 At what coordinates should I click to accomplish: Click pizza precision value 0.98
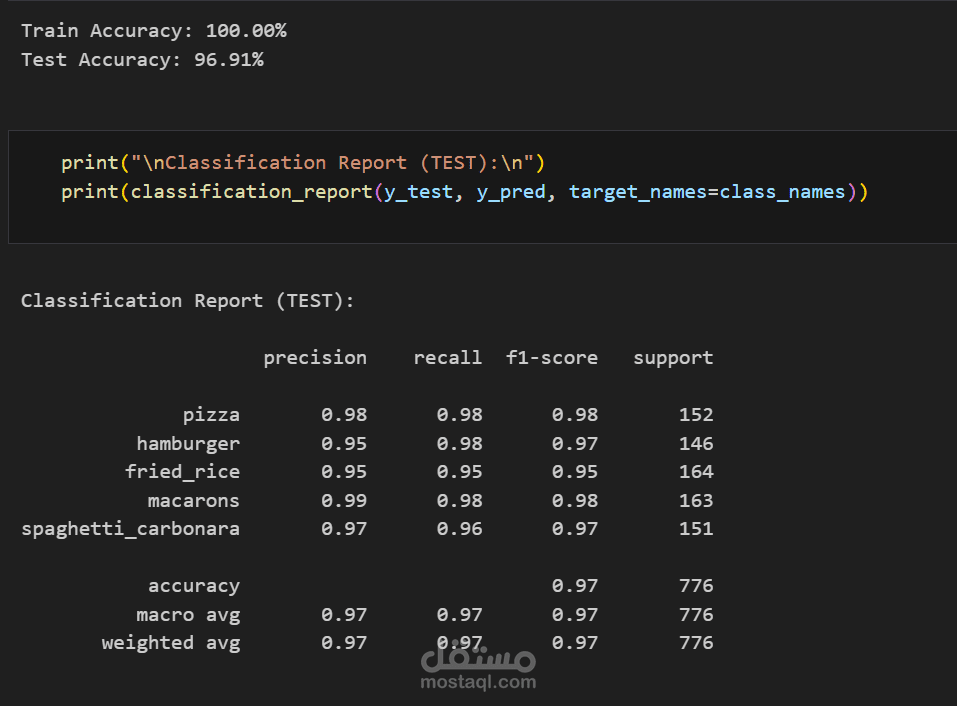(x=344, y=415)
